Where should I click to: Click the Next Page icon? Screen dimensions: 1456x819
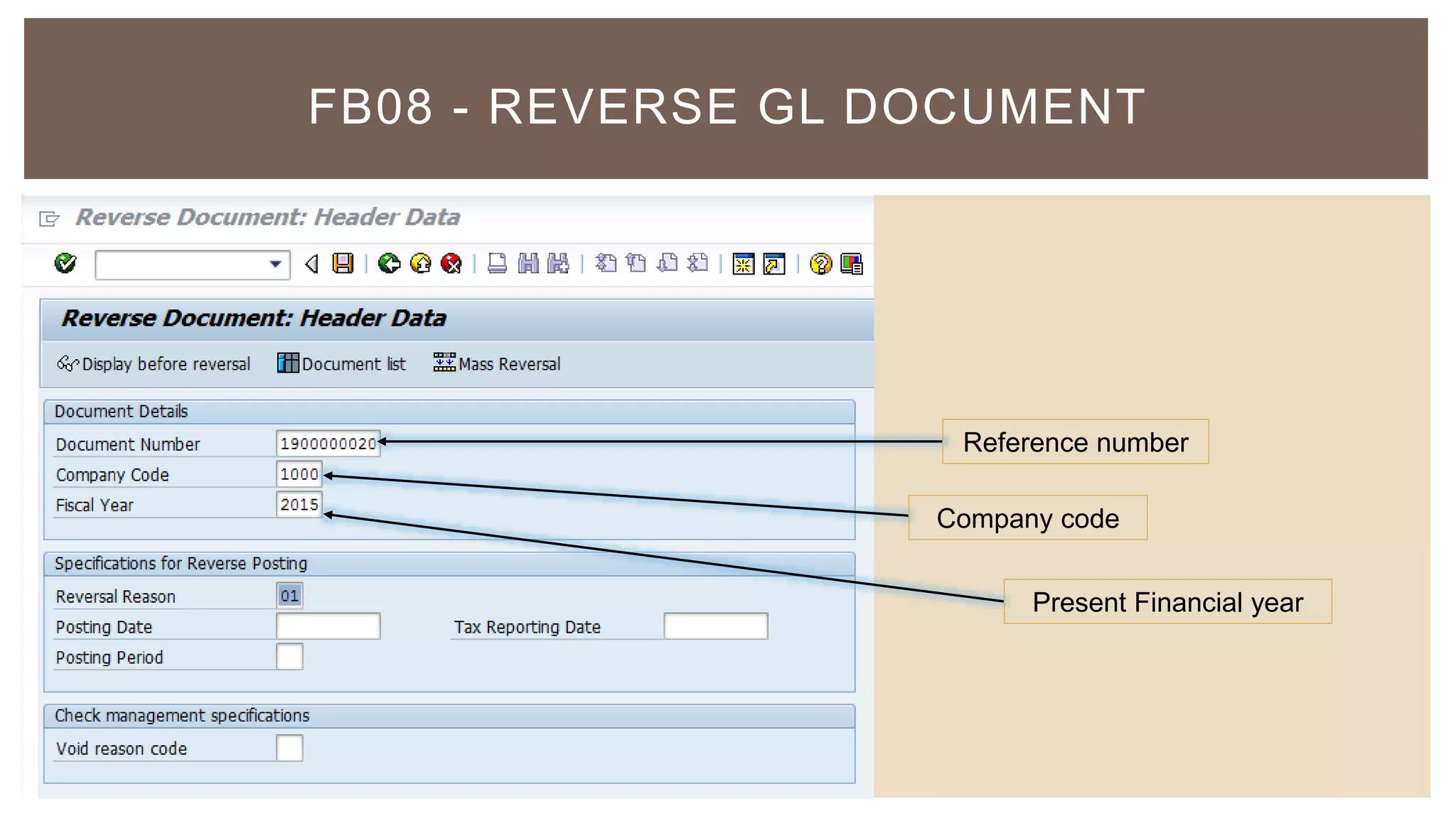tap(668, 264)
